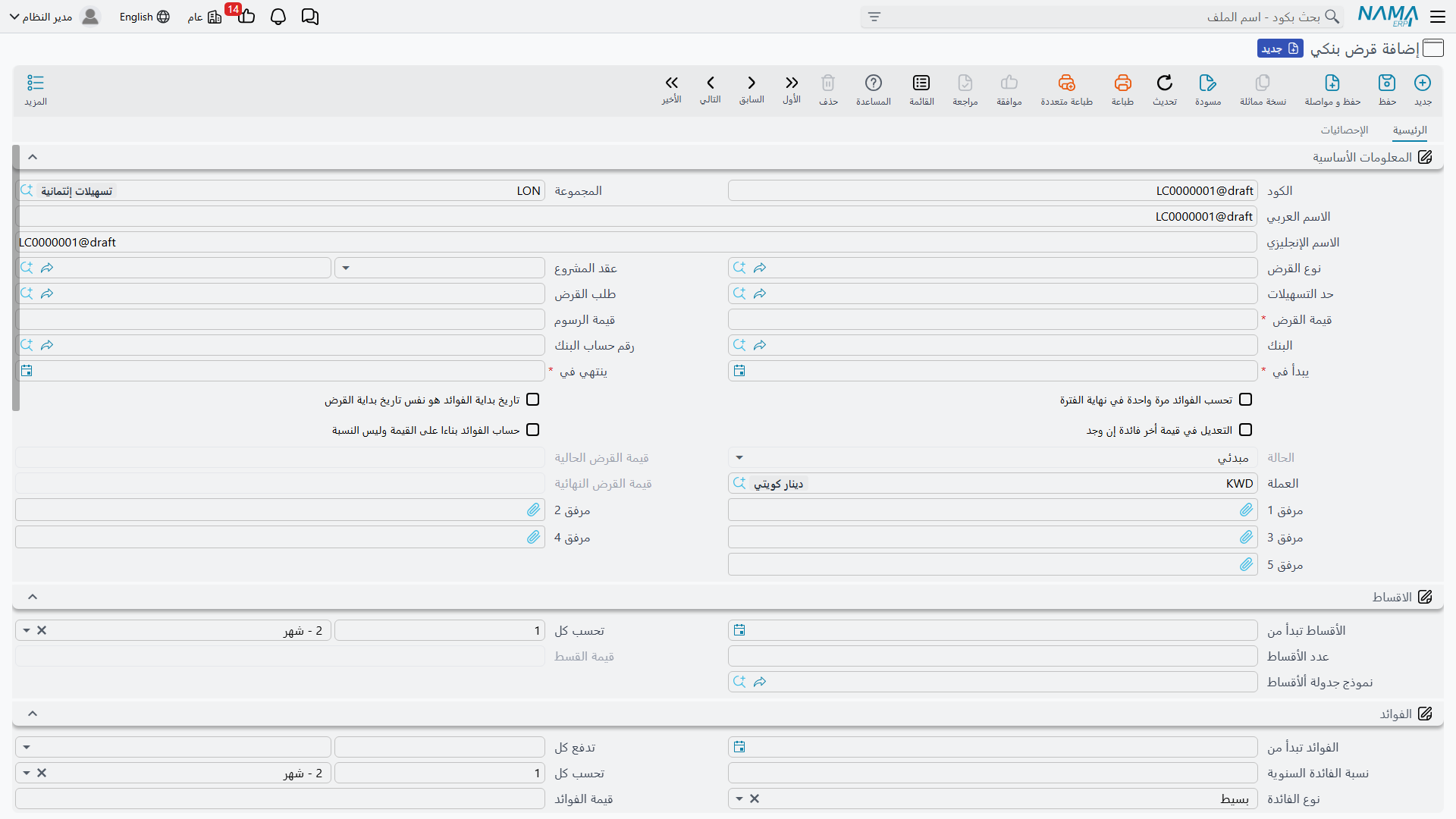Click the NAMA ERP logo
The height and width of the screenshot is (819, 1456).
pyautogui.click(x=1388, y=17)
